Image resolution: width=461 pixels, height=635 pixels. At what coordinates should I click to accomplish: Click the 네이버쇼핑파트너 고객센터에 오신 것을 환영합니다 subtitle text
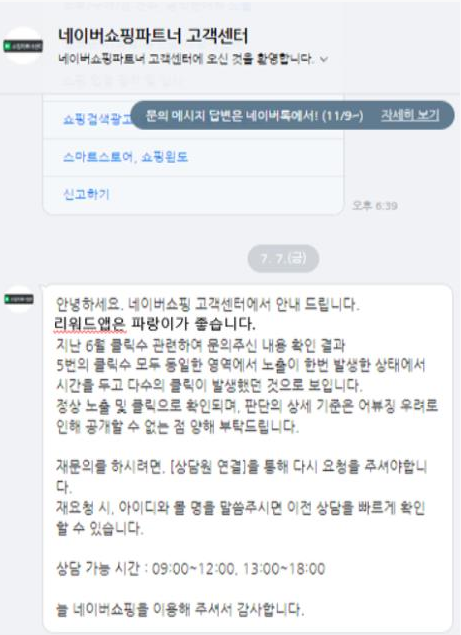186,59
